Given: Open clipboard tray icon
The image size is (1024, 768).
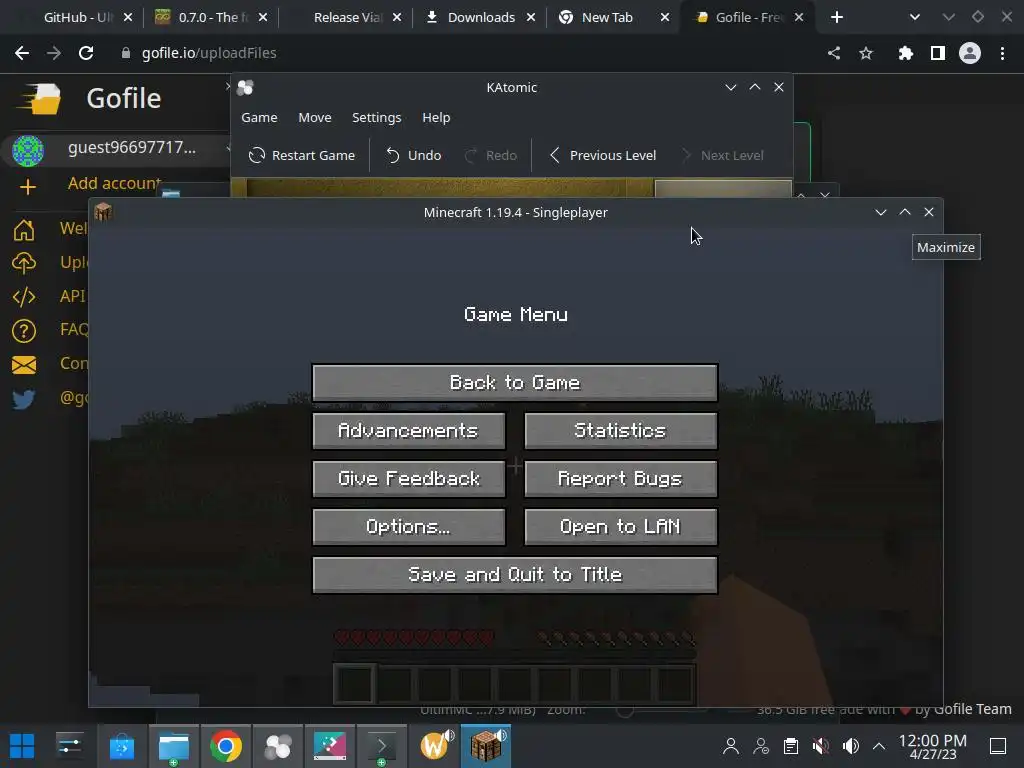Looking at the screenshot, I should tap(791, 746).
